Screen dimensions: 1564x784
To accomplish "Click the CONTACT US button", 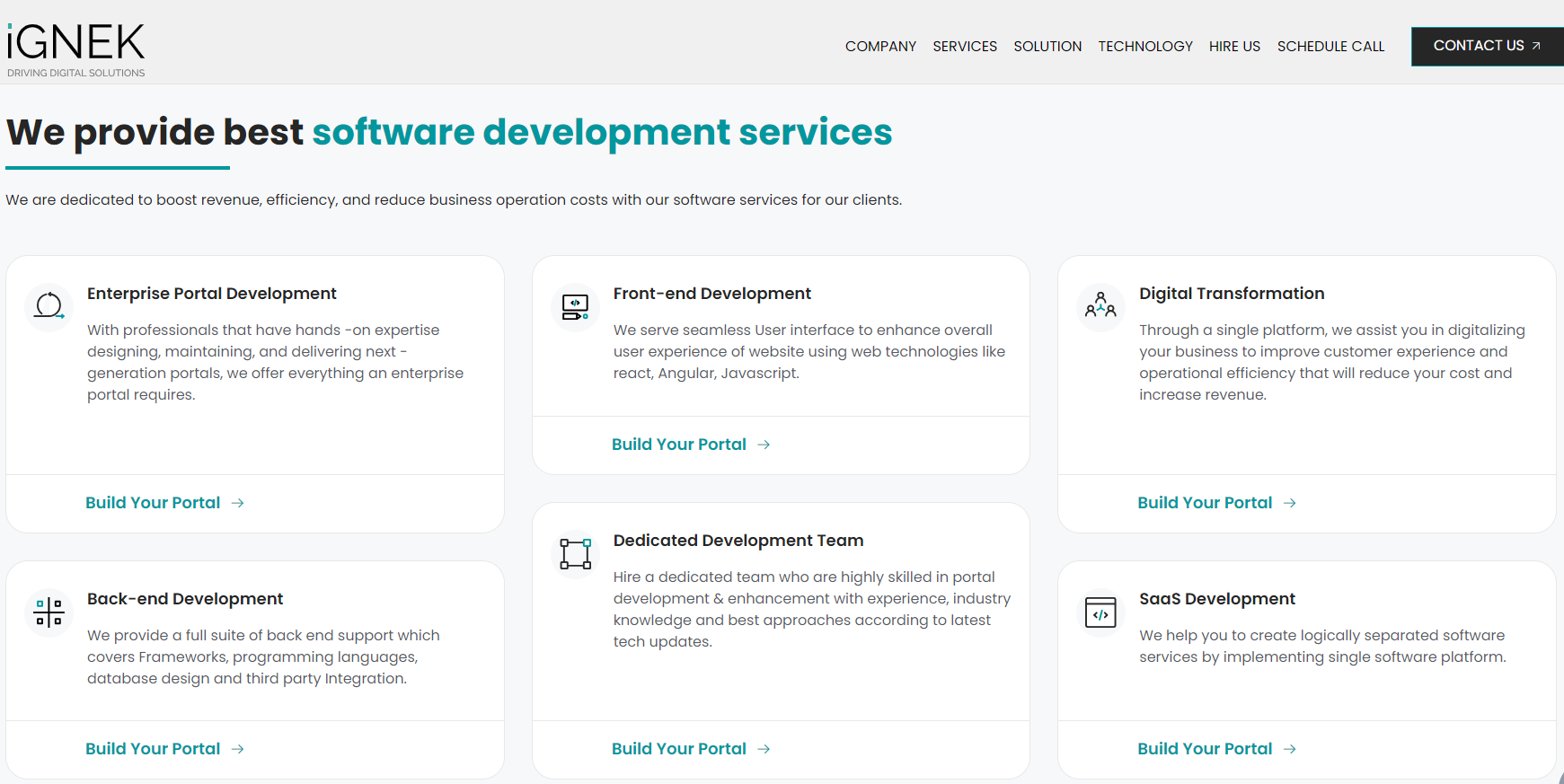I will click(x=1487, y=46).
